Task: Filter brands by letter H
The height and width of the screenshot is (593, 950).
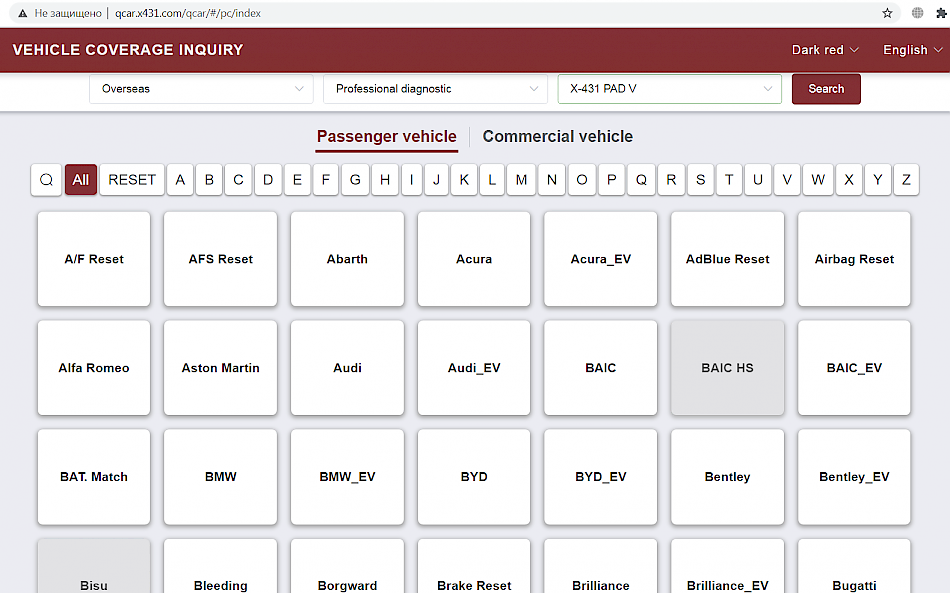Action: click(x=385, y=180)
